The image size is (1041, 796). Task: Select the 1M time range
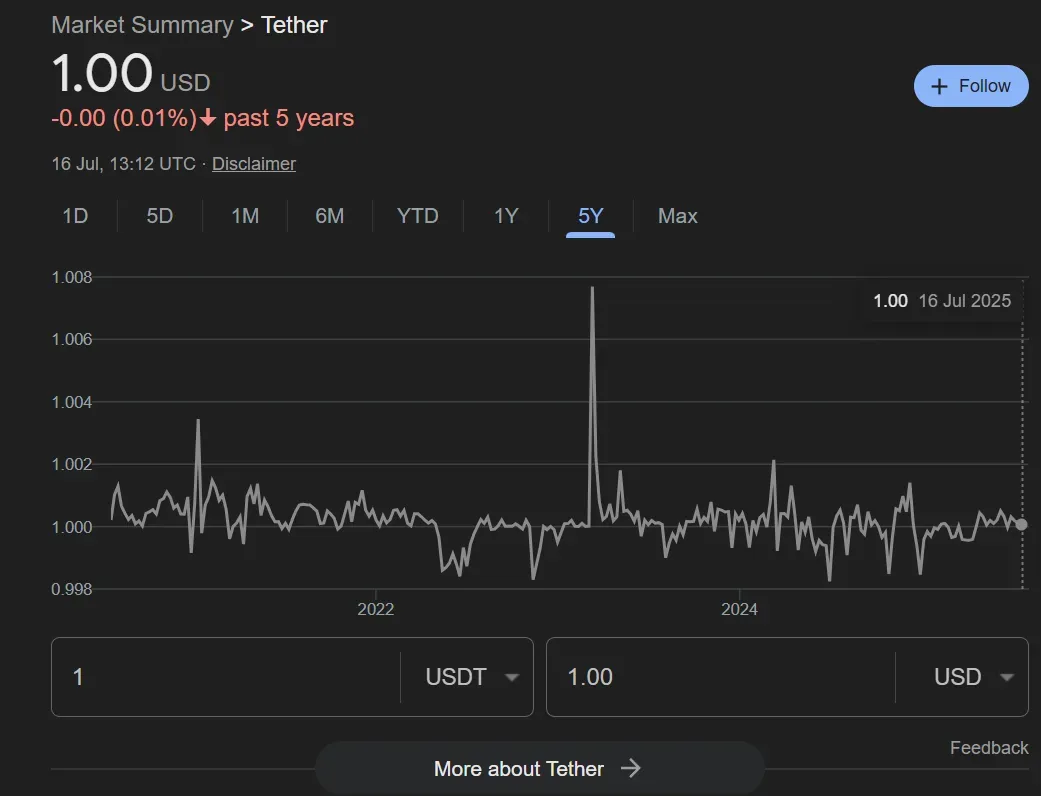[x=243, y=216]
